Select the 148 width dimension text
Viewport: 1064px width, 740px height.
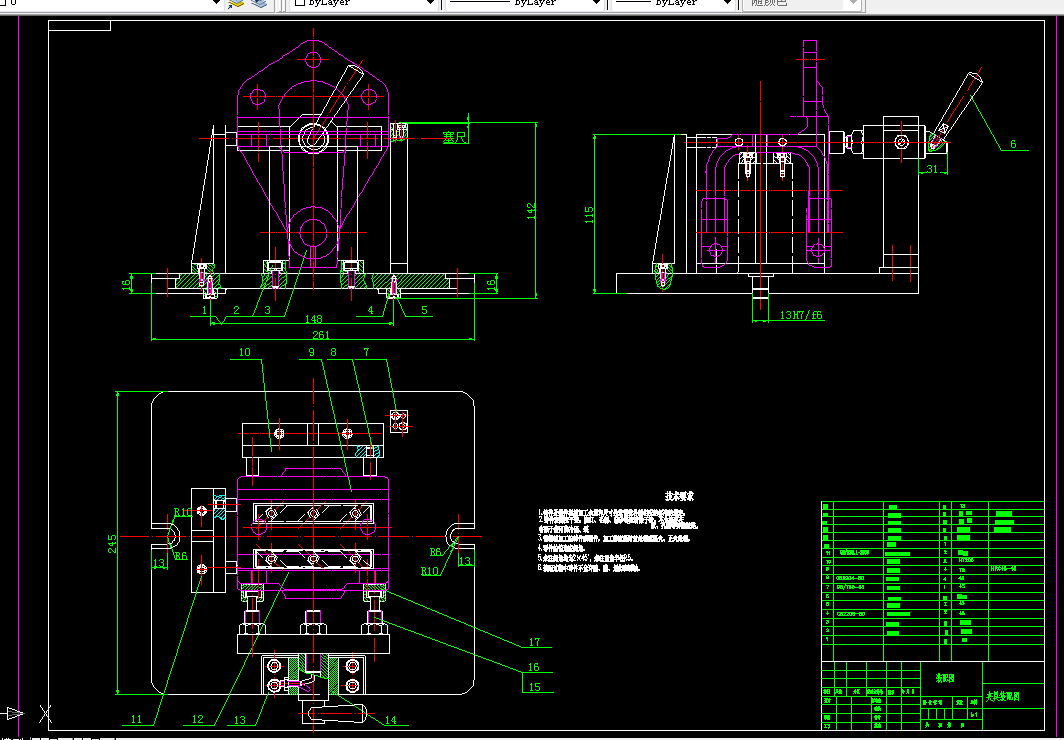314,319
